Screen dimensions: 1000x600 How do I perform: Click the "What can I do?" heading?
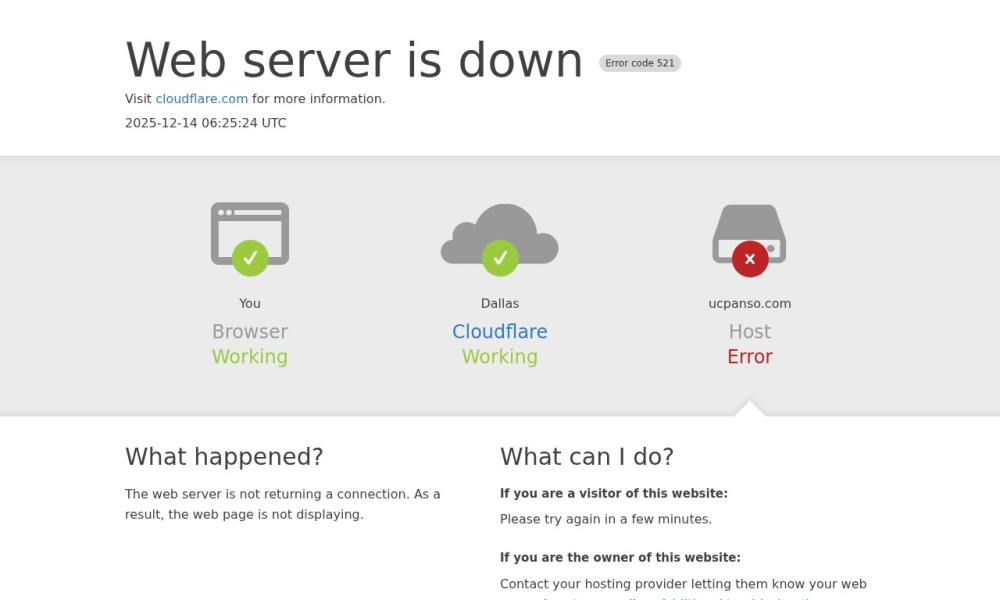[x=587, y=457]
